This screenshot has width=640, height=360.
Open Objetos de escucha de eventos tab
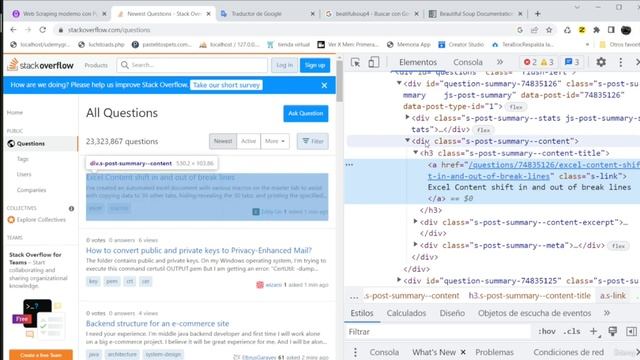534,313
